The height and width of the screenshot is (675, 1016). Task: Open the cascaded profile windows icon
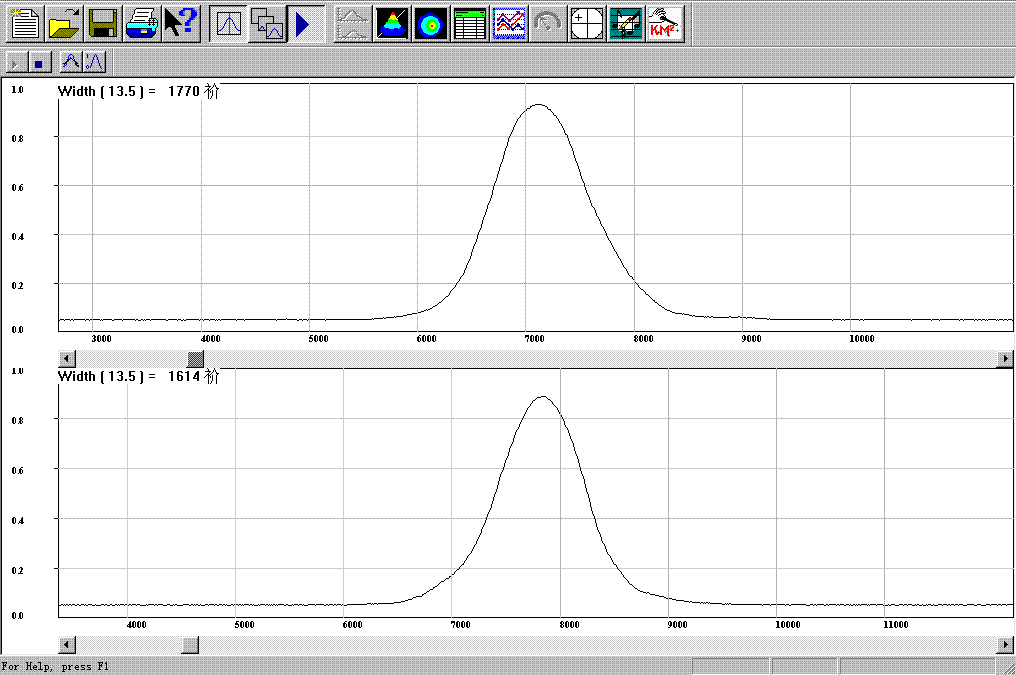click(267, 23)
